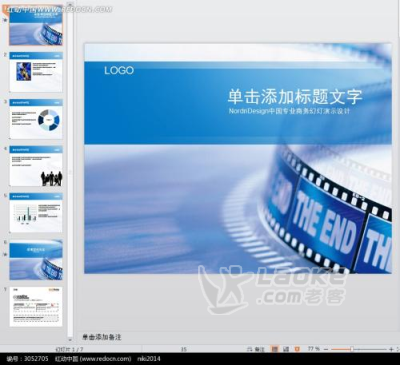Click the LOGO text on slide
Screen dimensions: 400x365
pos(119,70)
